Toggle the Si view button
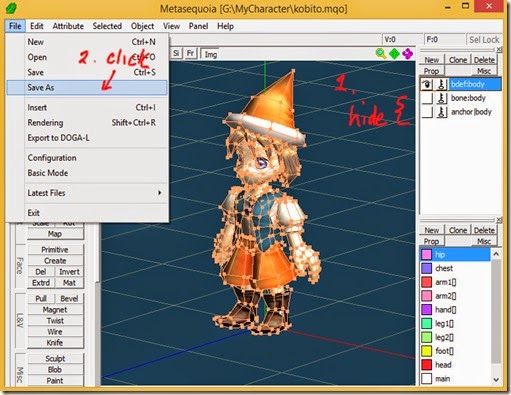Screen dimensions: 511x395 tap(176, 53)
